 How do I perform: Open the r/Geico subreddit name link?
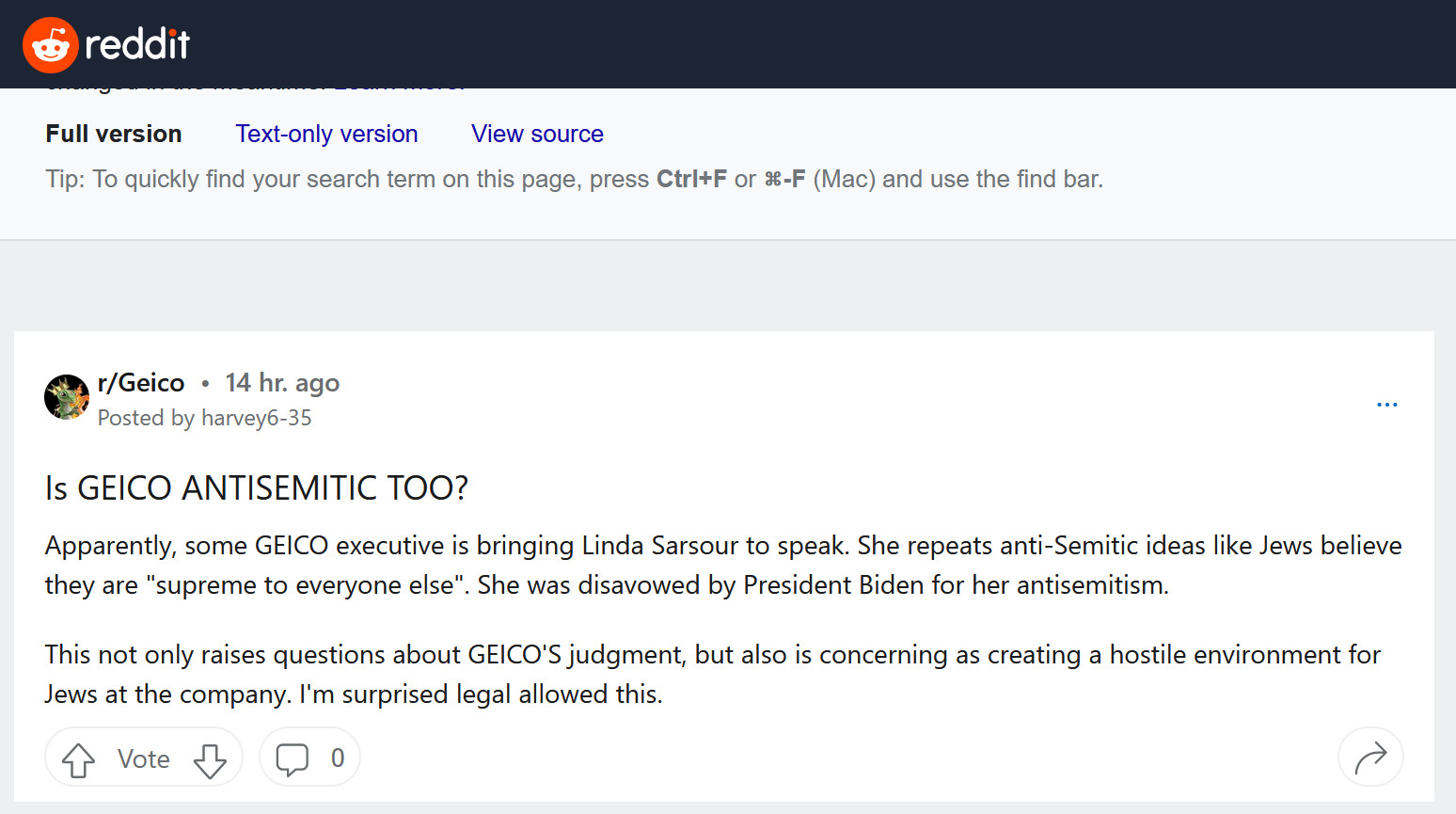pos(141,383)
